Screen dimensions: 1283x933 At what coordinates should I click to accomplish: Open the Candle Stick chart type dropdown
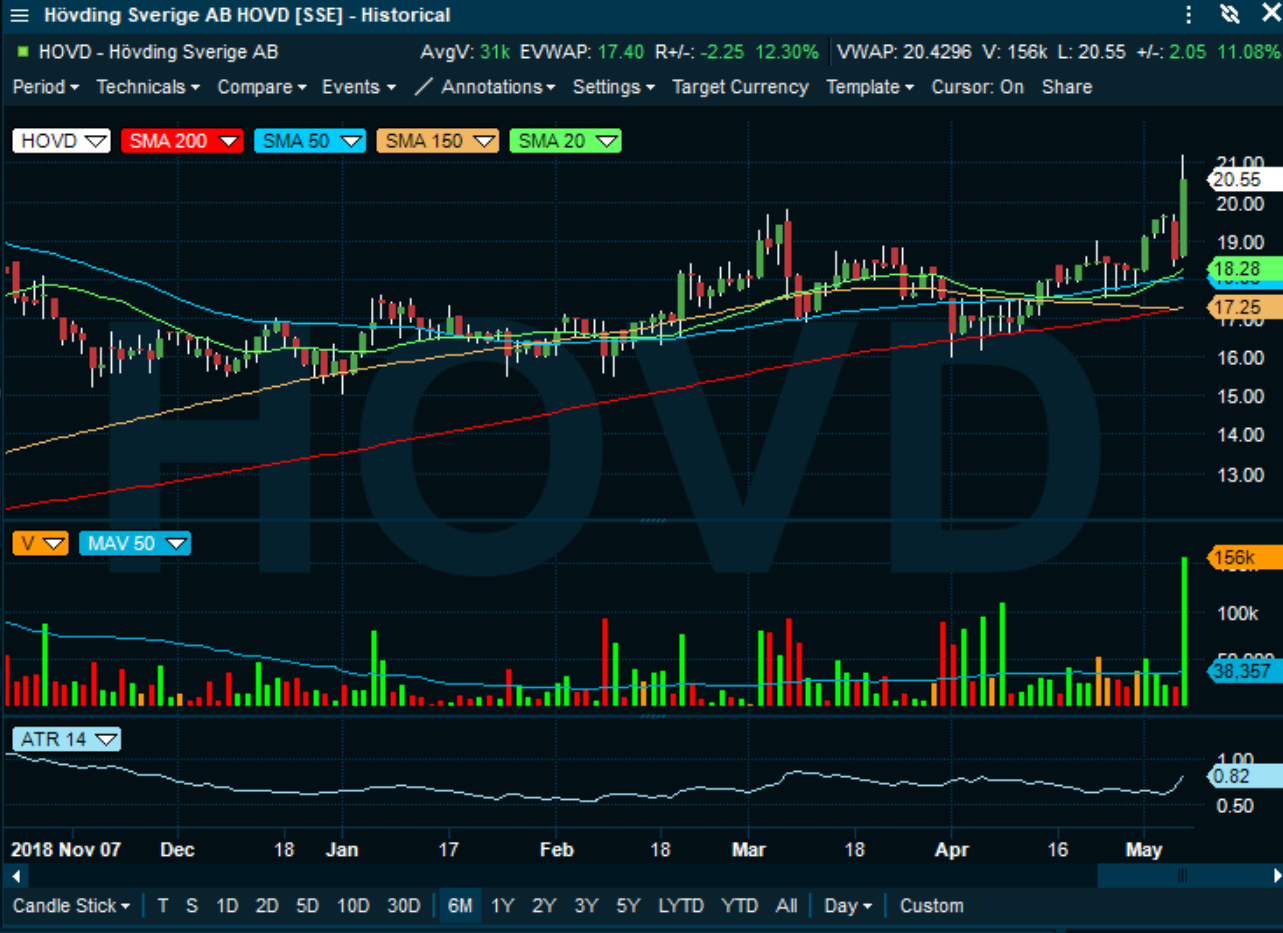pos(71,906)
